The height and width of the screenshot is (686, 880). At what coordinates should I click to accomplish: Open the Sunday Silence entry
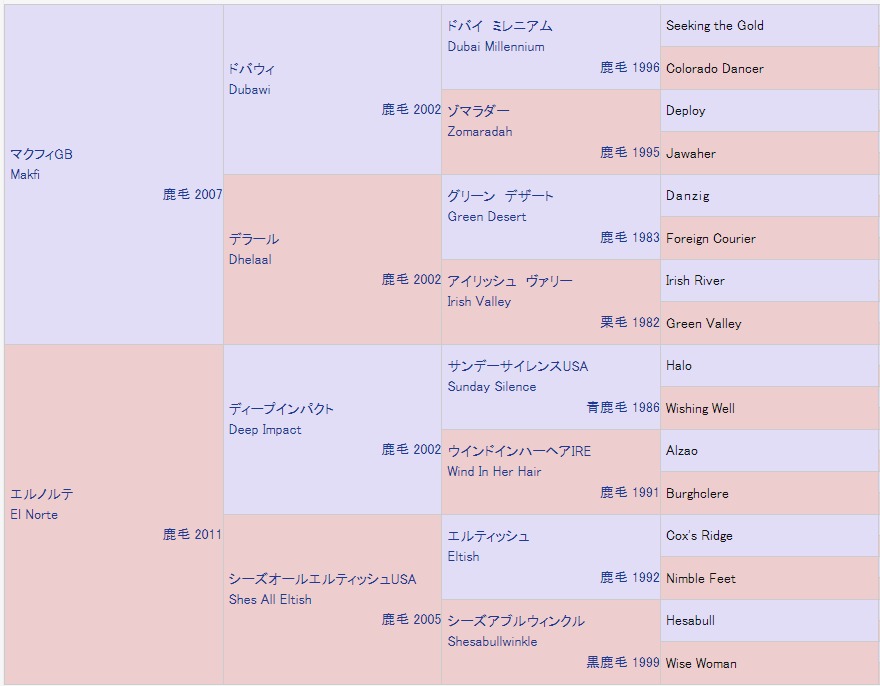(x=492, y=387)
